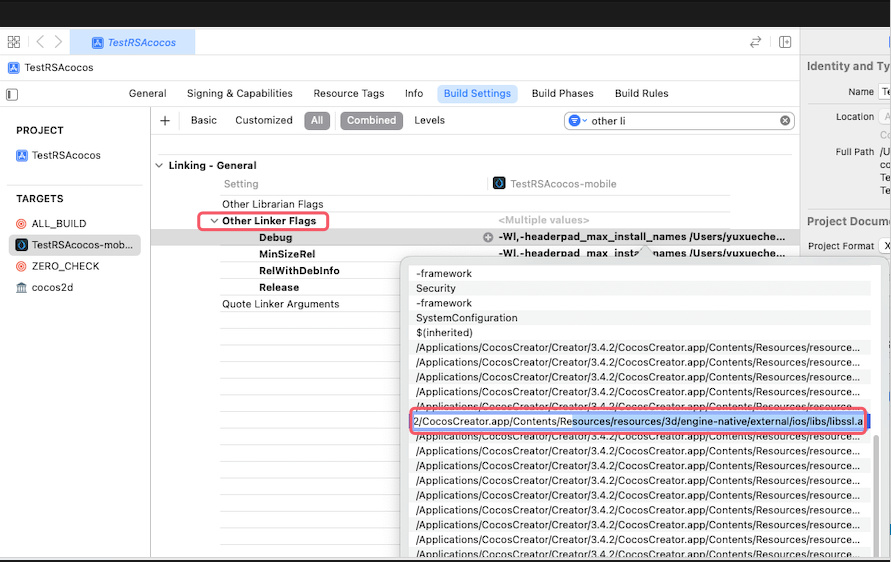Click the cocos2d library building icon
The image size is (891, 562).
[21, 288]
